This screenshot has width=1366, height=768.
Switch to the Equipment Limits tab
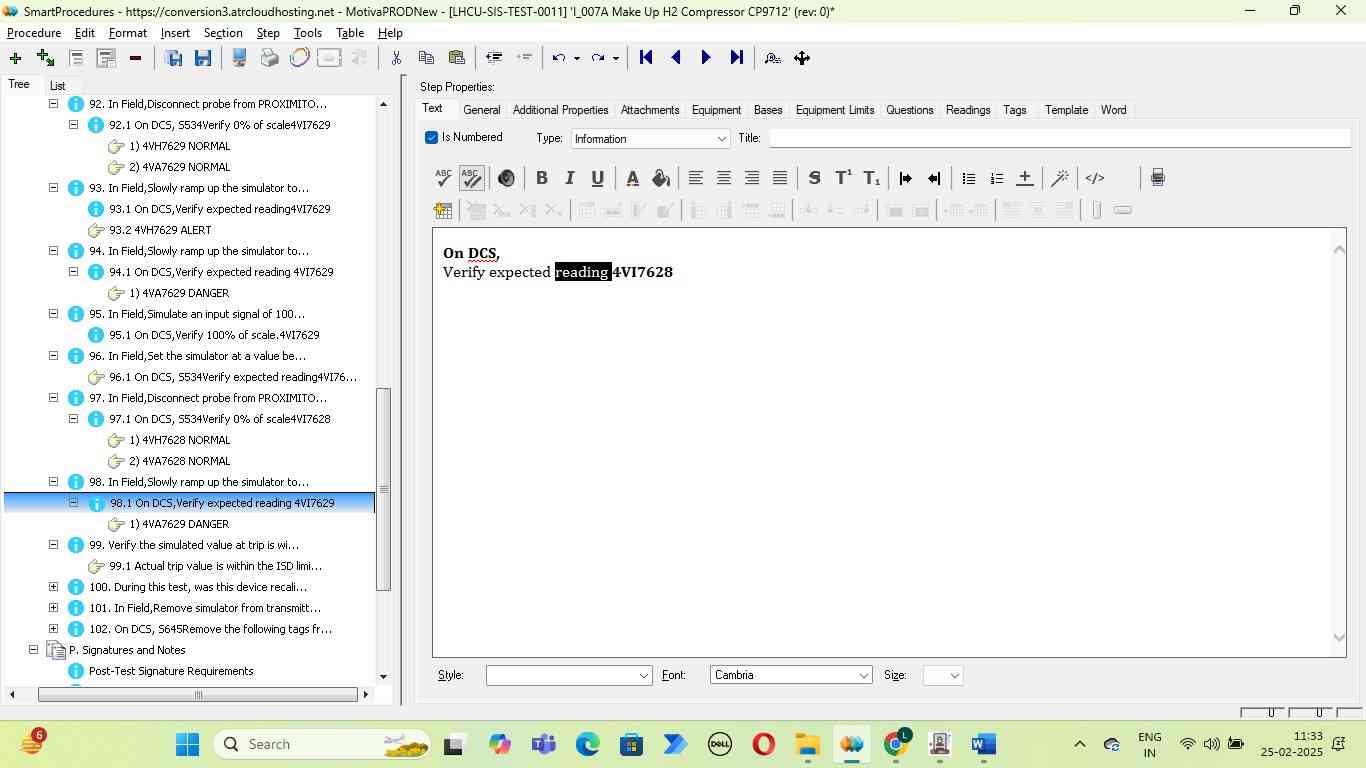[x=835, y=110]
